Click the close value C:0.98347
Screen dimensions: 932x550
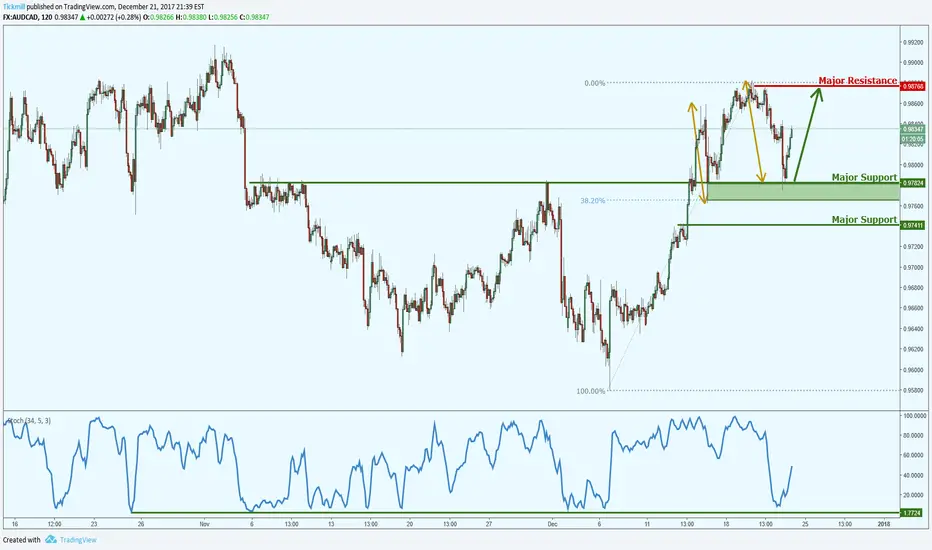254,17
